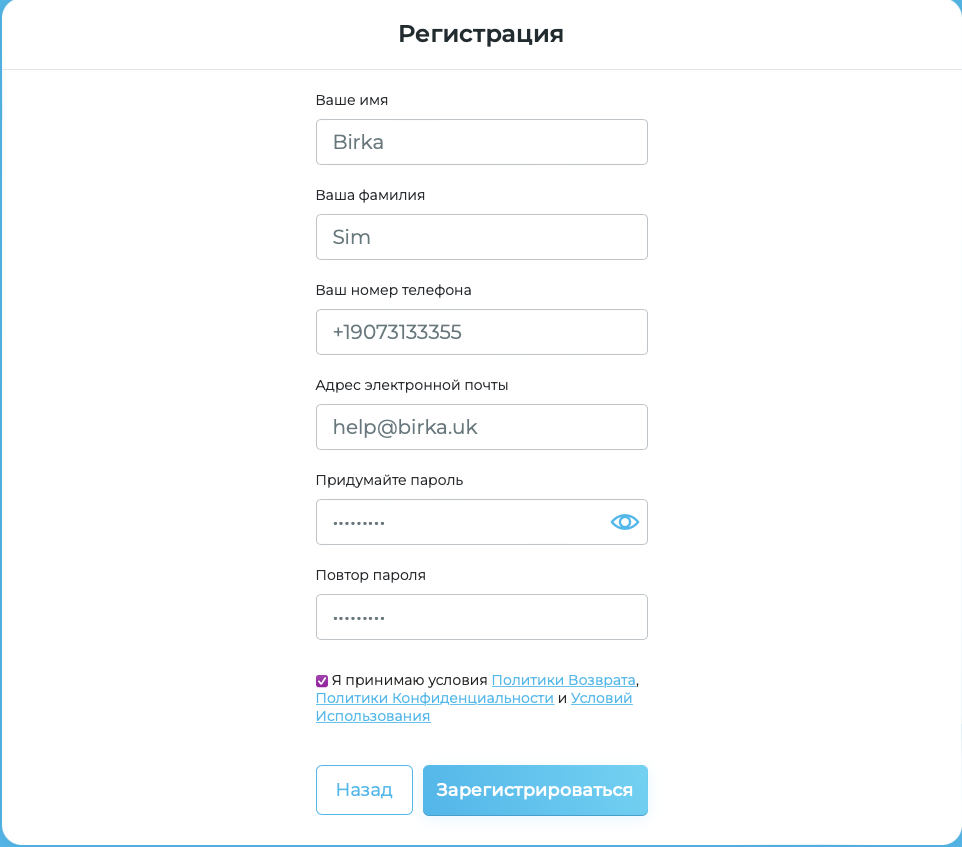This screenshot has width=962, height=847.
Task: Go back with the Назад button
Action: [364, 790]
